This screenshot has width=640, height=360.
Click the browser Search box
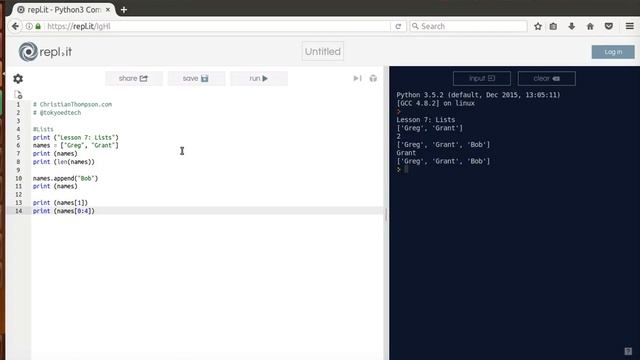tap(469, 26)
